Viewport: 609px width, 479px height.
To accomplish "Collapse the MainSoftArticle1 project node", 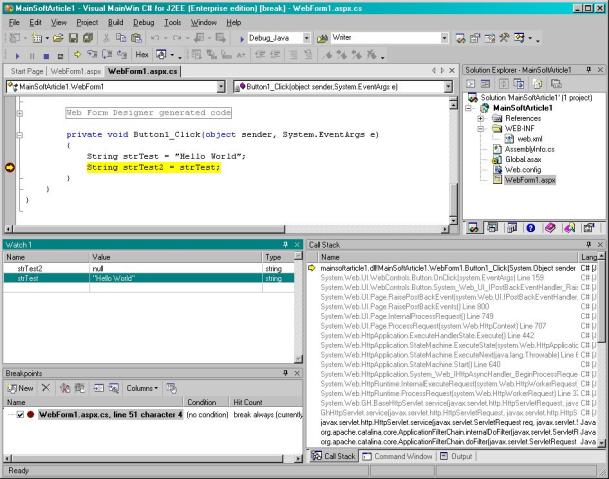I will click(x=468, y=108).
